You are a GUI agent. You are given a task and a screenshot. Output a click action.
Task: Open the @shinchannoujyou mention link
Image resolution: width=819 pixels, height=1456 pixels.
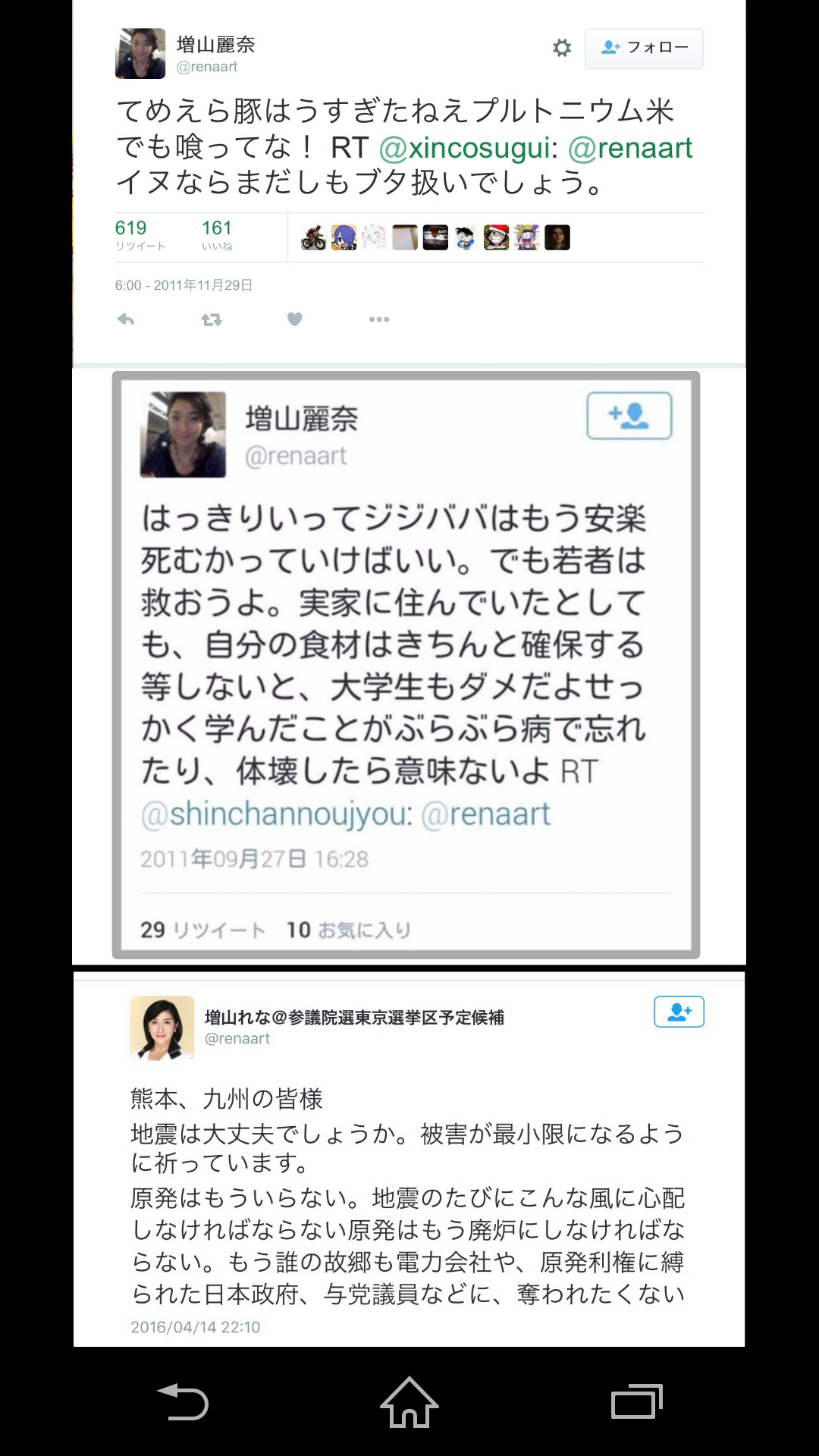tap(277, 814)
